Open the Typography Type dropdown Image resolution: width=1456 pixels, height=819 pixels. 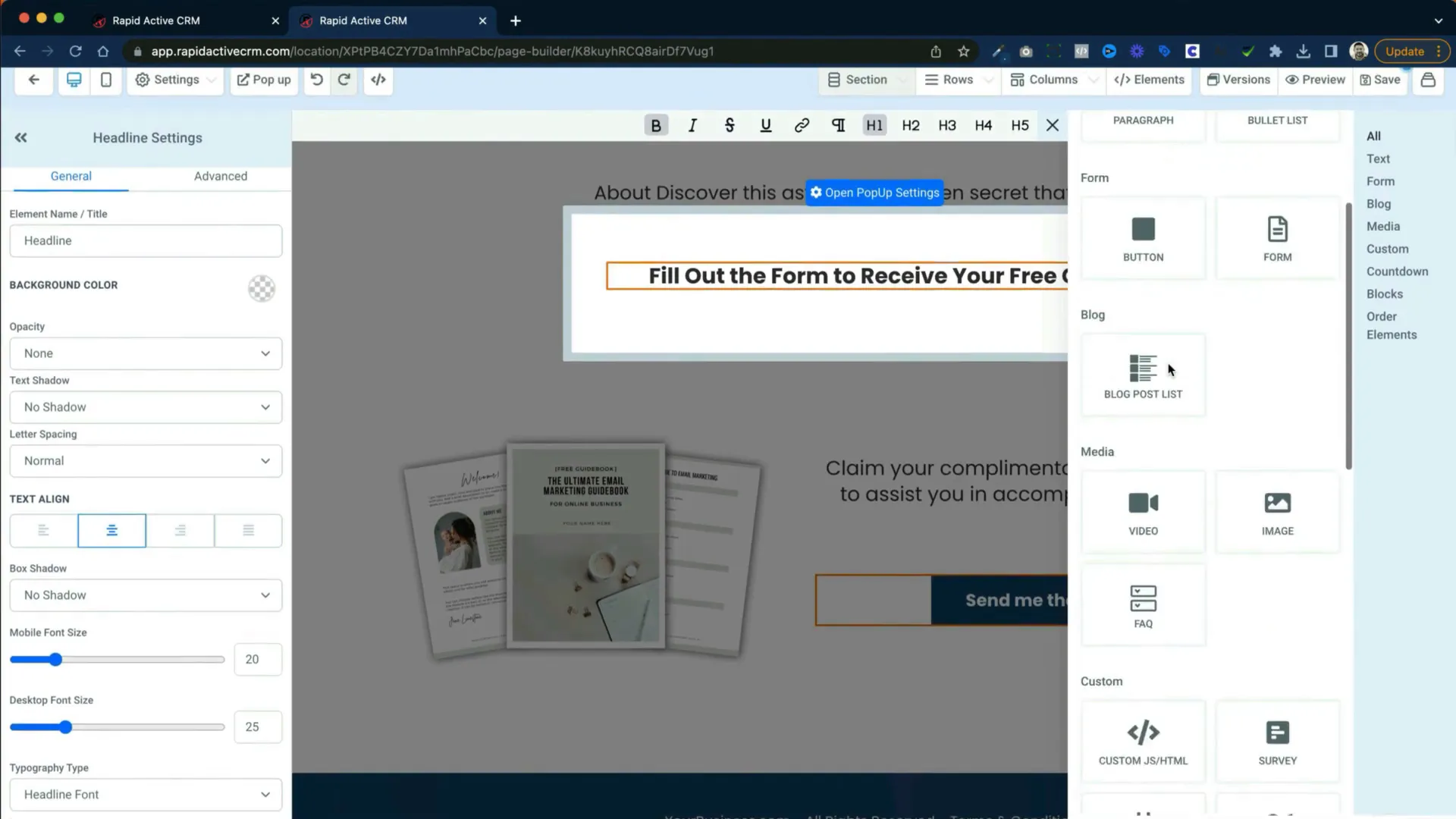click(x=146, y=795)
